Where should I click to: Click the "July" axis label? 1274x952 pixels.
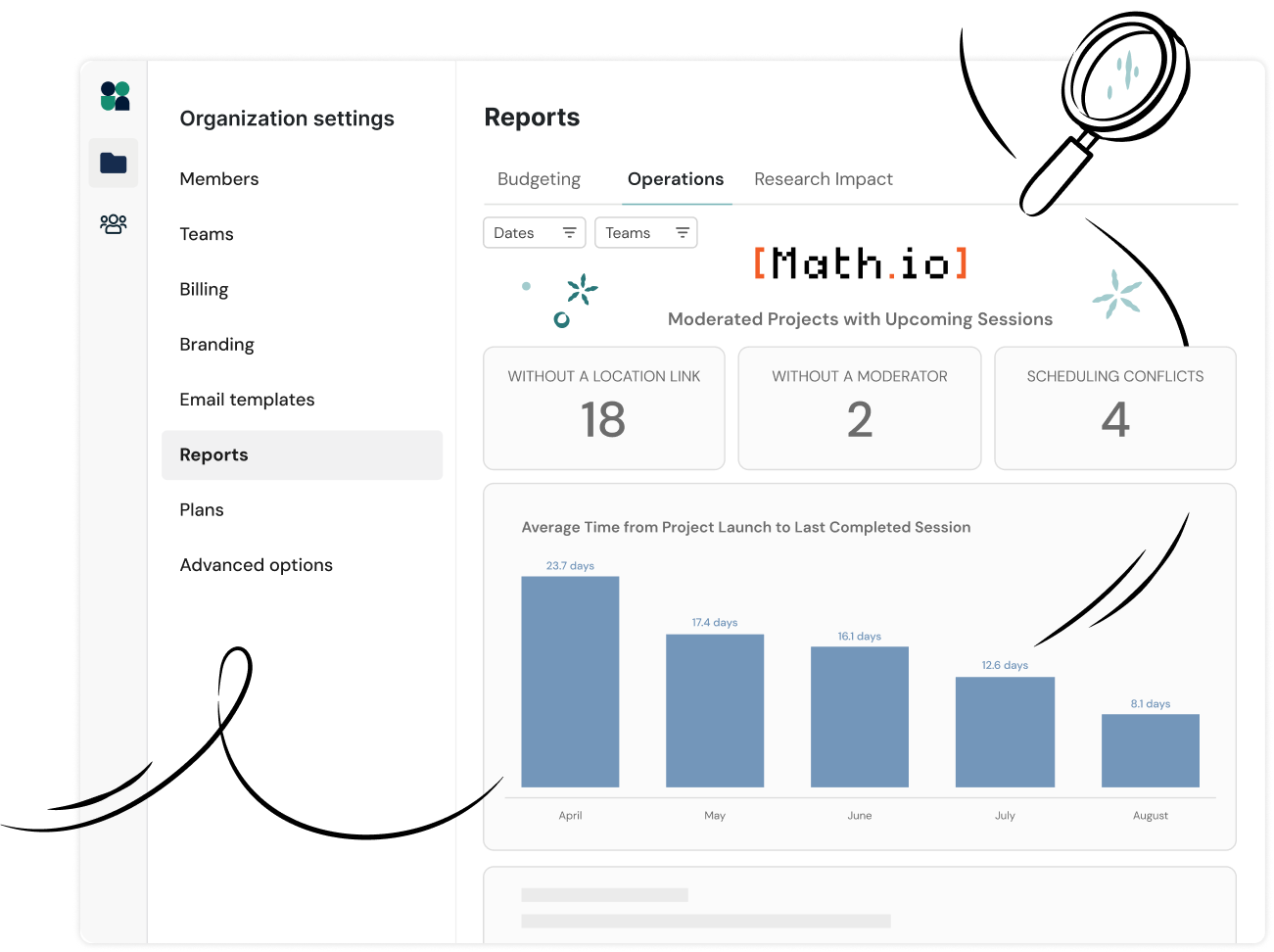point(1005,816)
